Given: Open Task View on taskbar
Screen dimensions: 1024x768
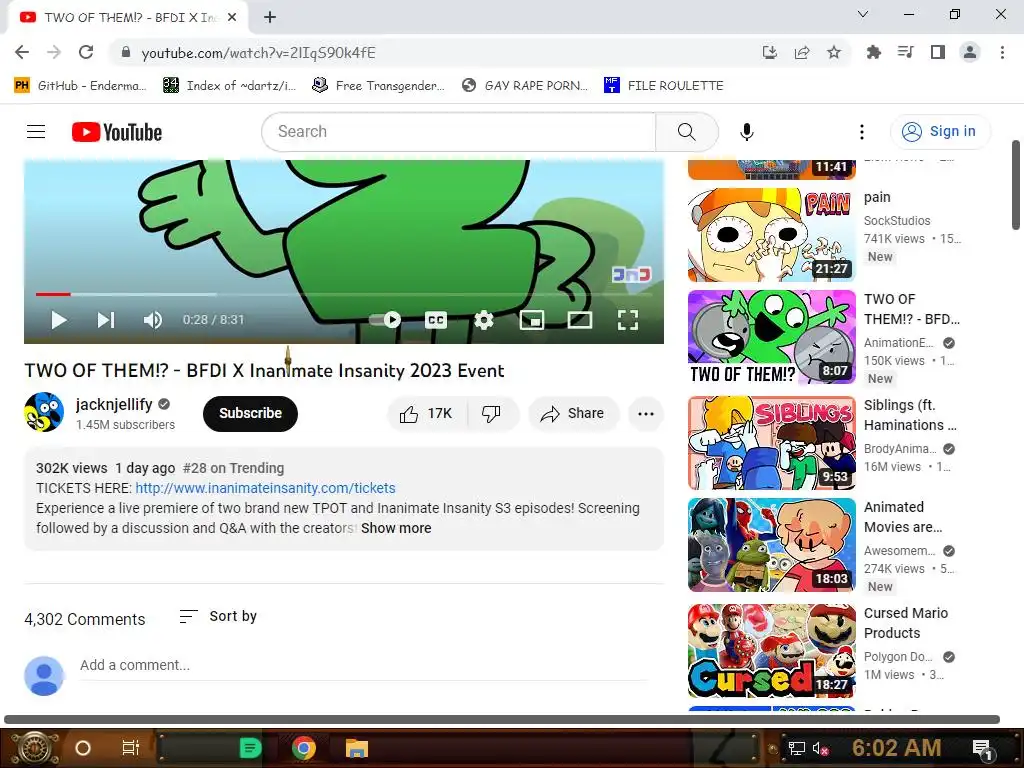Looking at the screenshot, I should pos(131,748).
